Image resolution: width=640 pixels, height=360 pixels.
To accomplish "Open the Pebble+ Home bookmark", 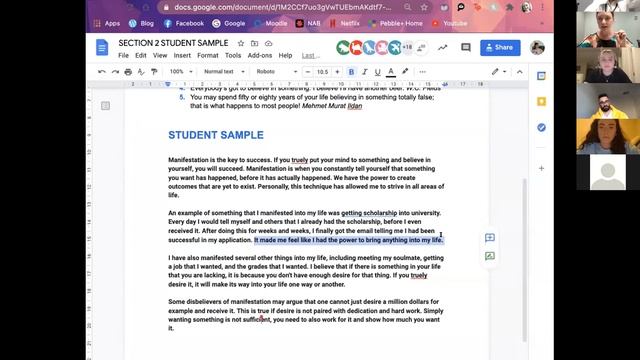I will pos(396,24).
